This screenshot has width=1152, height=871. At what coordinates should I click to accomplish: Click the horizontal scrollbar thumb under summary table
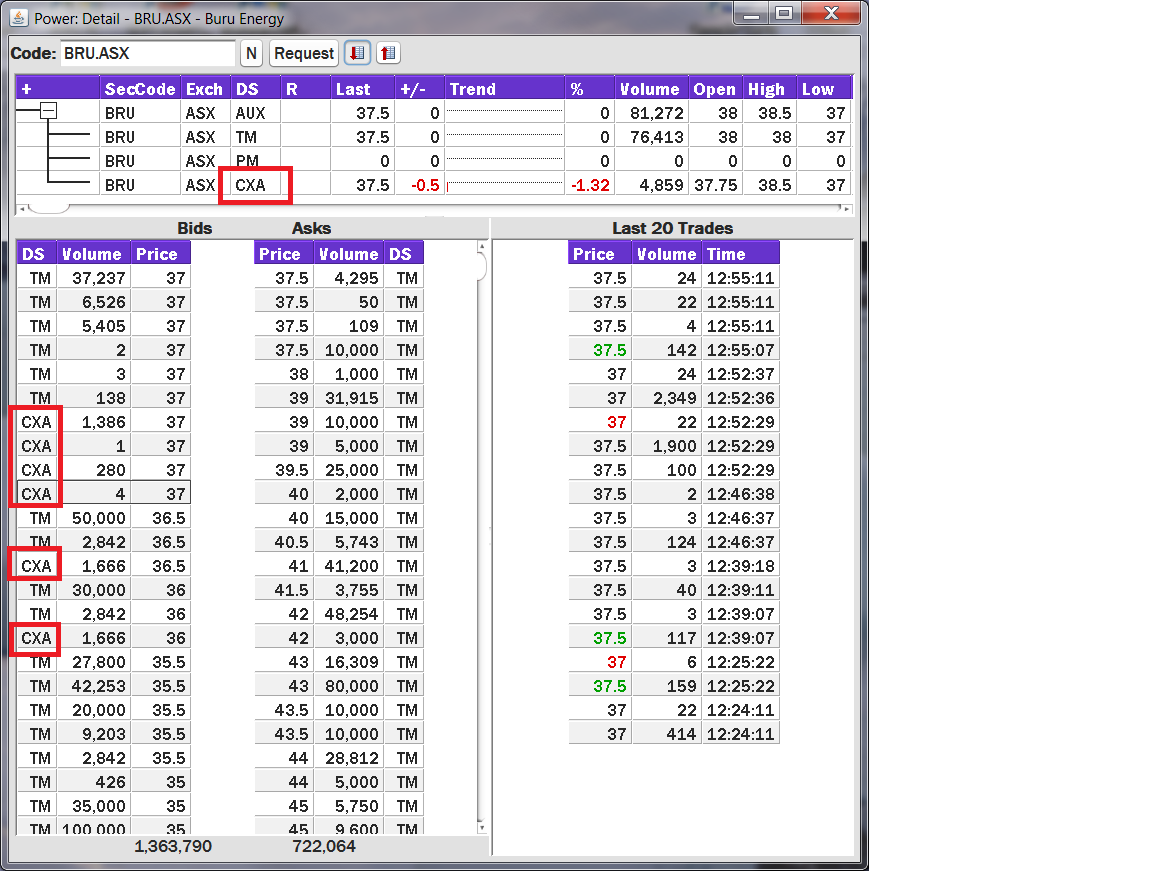coord(48,209)
